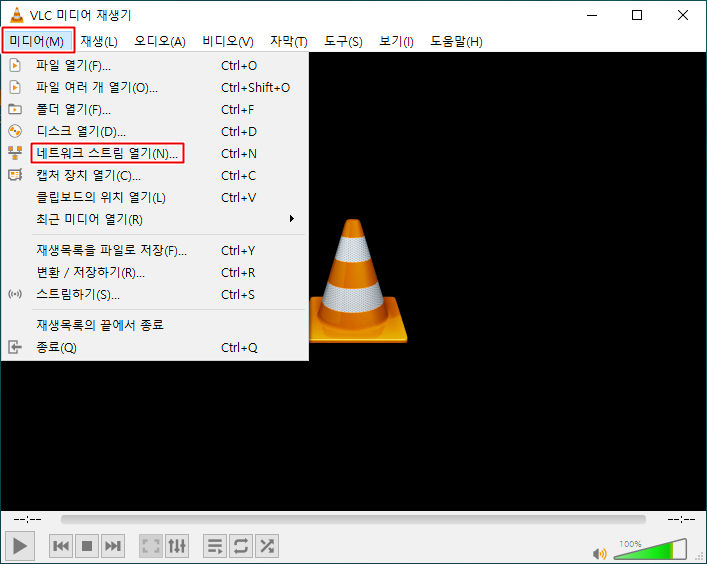707x564 pixels.
Task: Select 폴더 열기(F)... menu entry
Action: click(155, 110)
